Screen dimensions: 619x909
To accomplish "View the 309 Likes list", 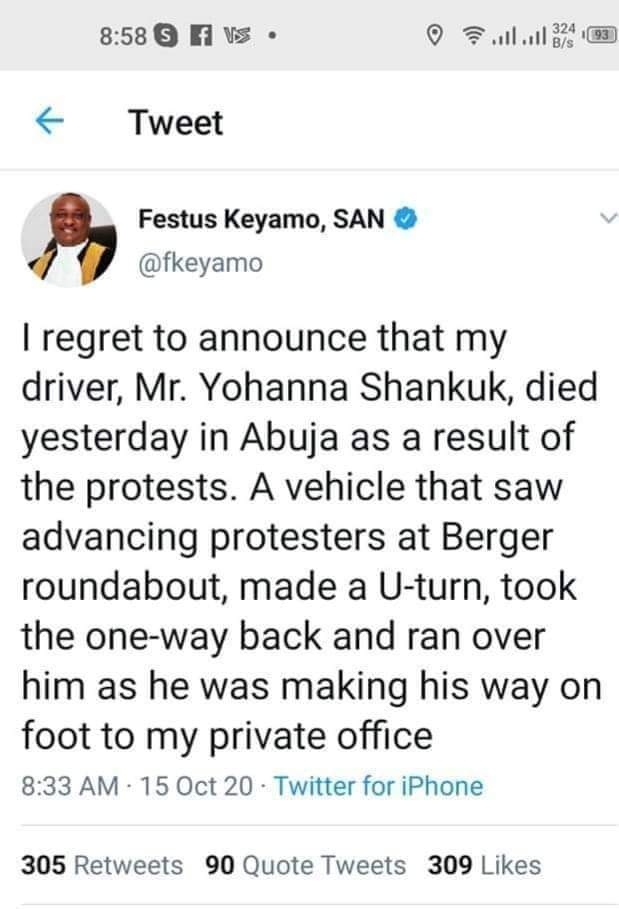I will pyautogui.click(x=484, y=865).
